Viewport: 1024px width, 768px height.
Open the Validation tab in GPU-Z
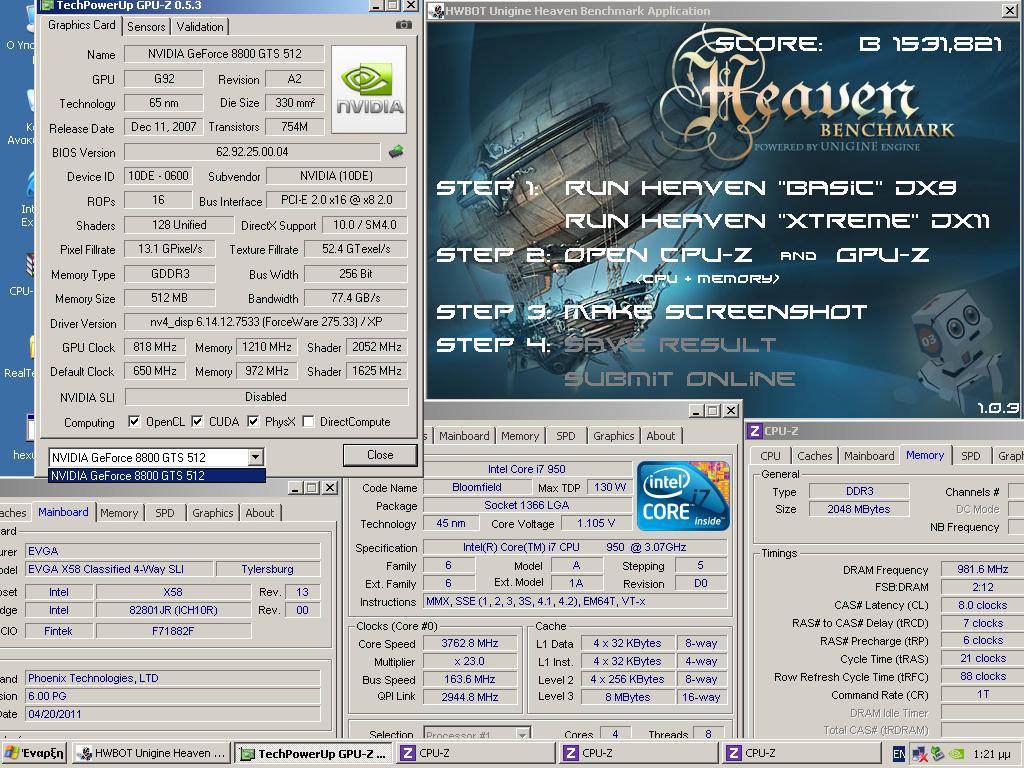(x=200, y=27)
